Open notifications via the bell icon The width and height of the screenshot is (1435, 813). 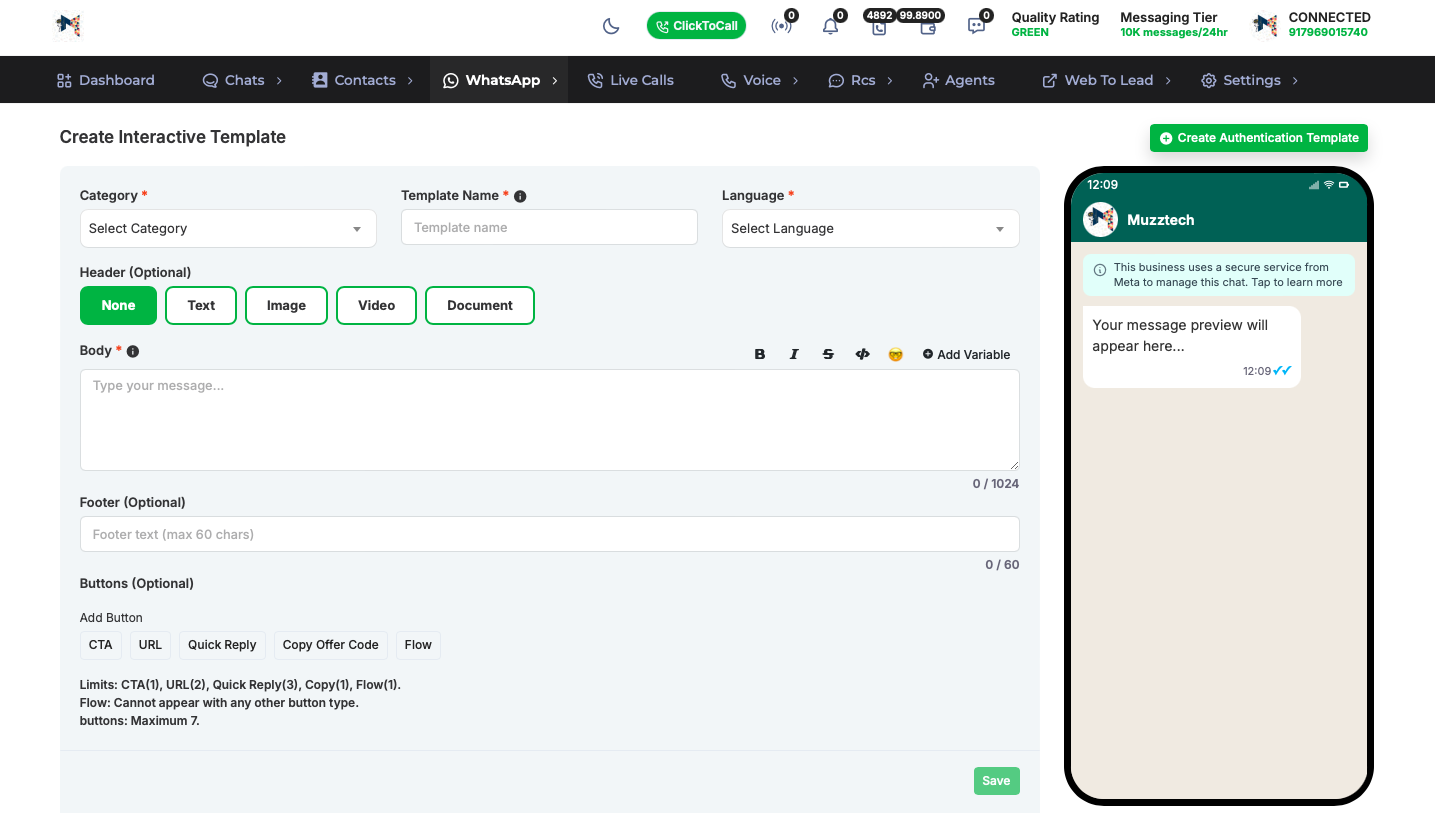(x=830, y=27)
